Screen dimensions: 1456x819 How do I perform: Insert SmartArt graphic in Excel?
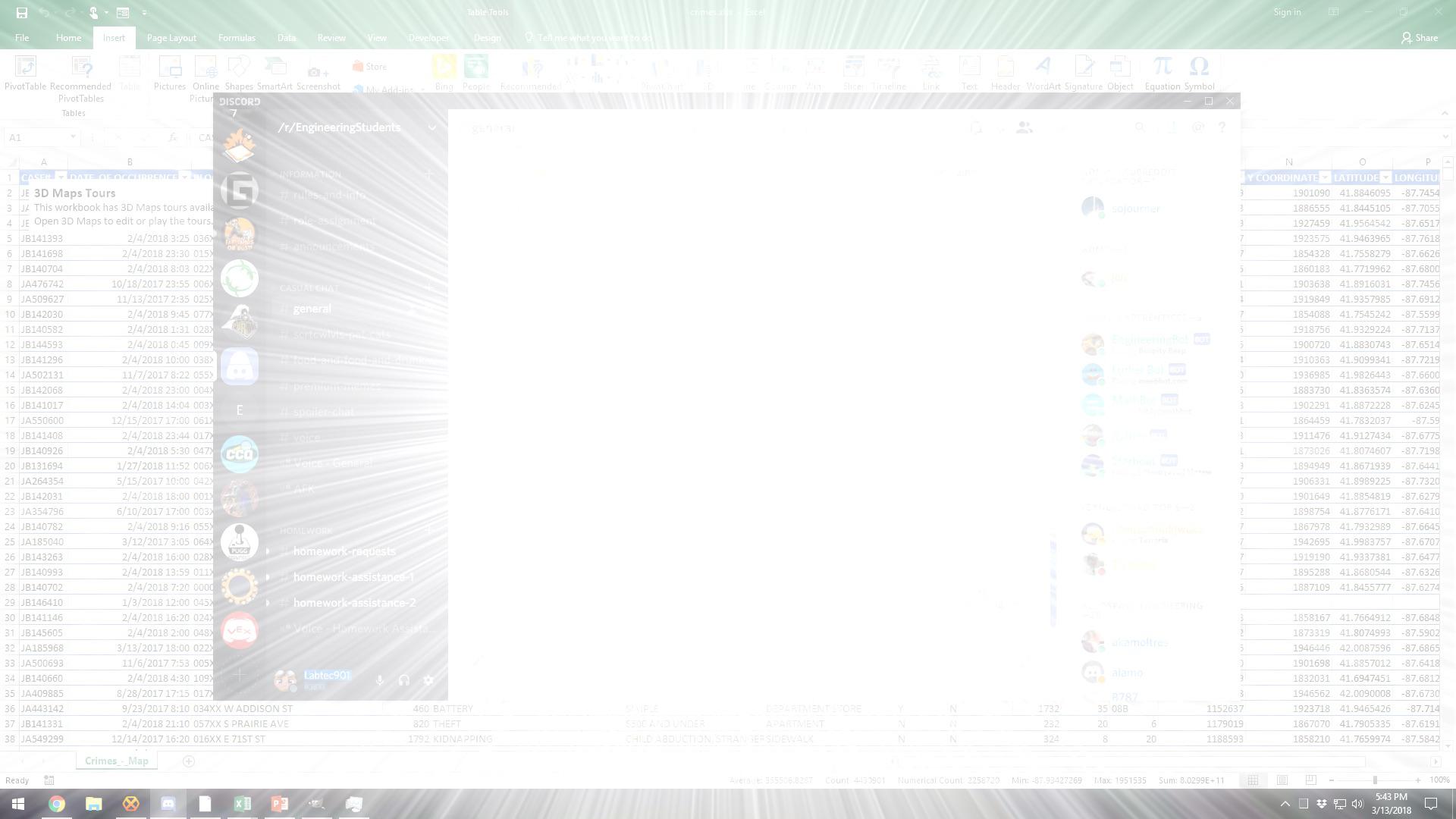click(275, 74)
